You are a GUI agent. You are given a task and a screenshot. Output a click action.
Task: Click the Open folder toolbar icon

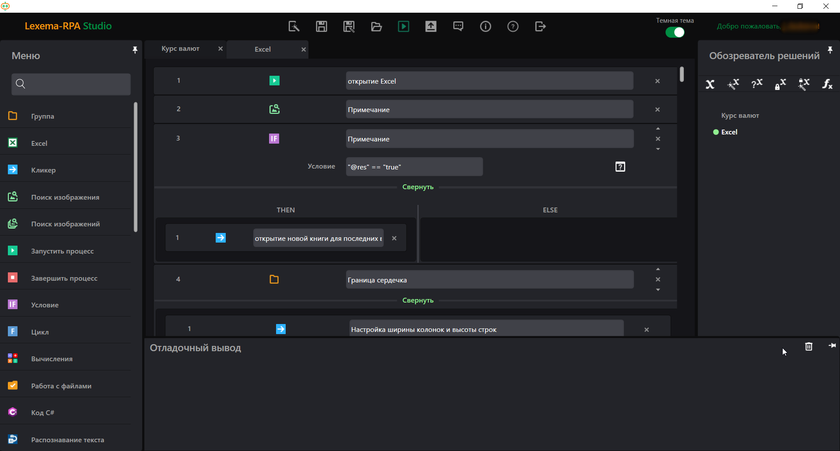pyautogui.click(x=376, y=26)
